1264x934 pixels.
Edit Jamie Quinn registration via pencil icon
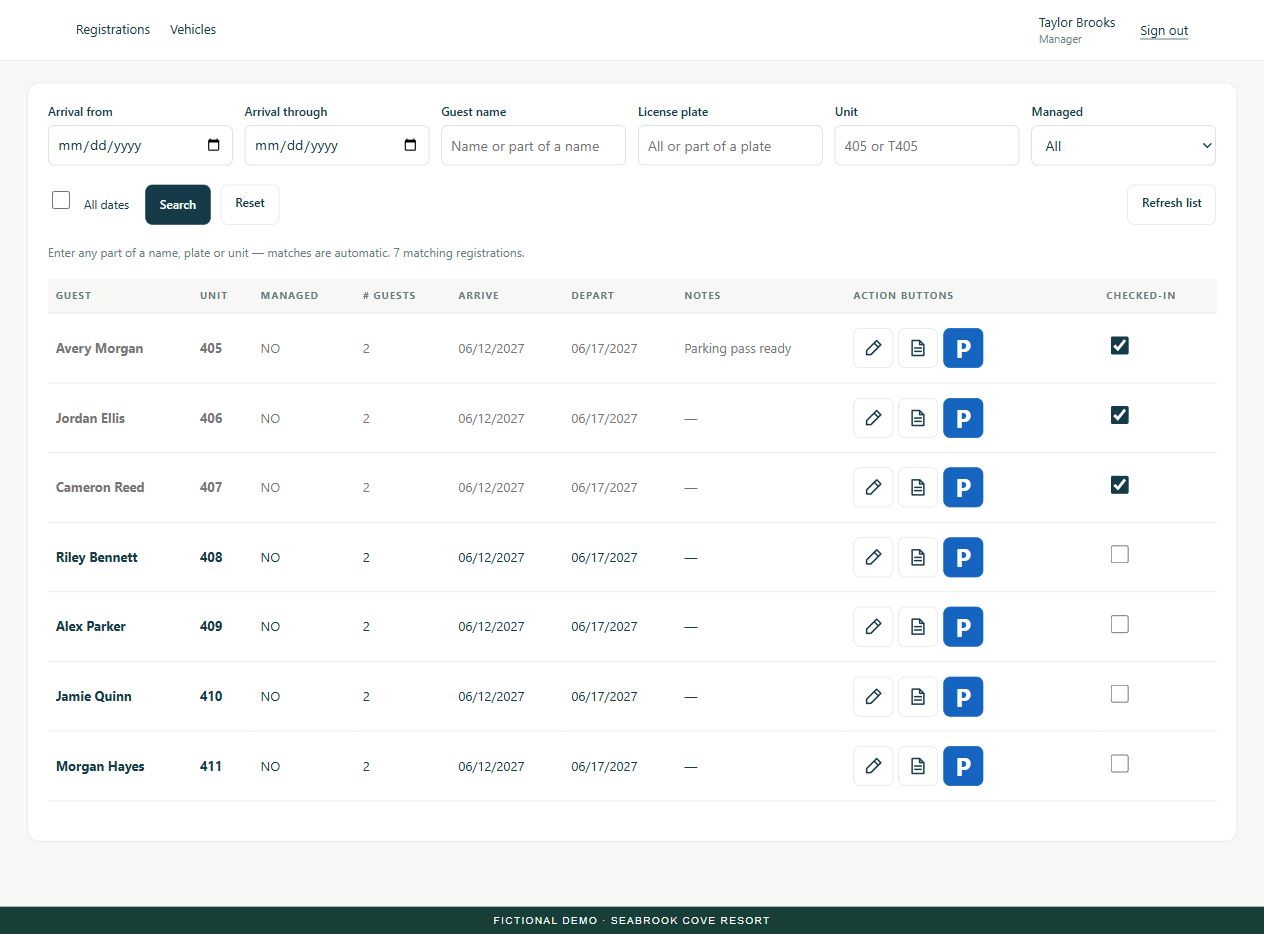(x=873, y=697)
